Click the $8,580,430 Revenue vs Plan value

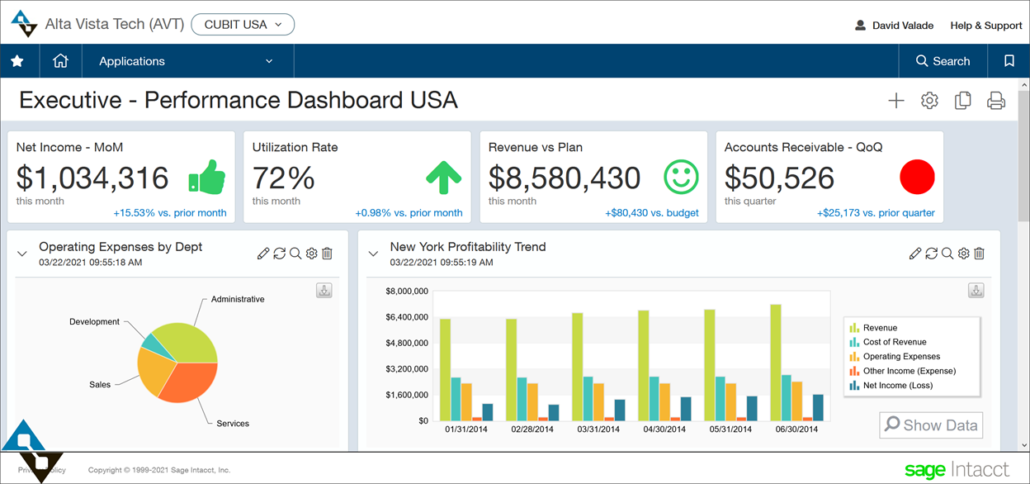(565, 178)
